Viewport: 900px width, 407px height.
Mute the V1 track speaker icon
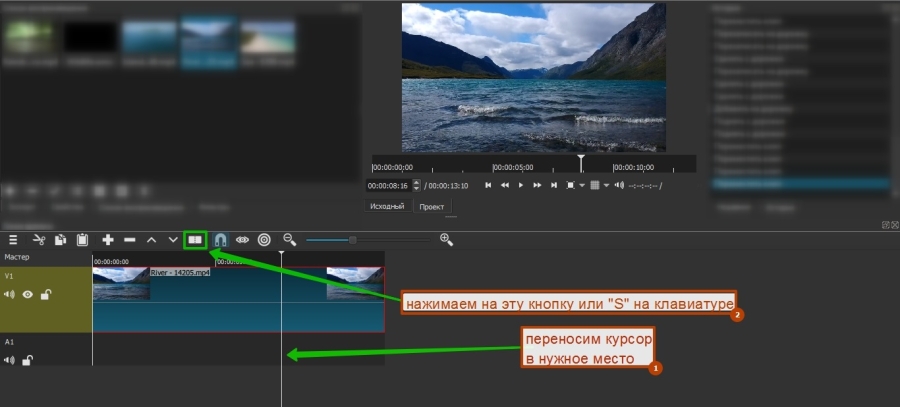click(x=10, y=294)
